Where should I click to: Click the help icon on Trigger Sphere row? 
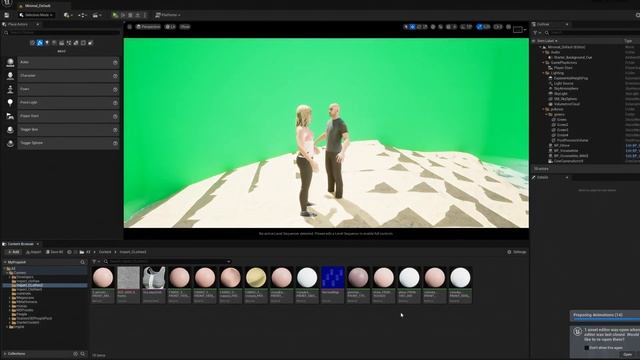pyautogui.click(x=115, y=143)
